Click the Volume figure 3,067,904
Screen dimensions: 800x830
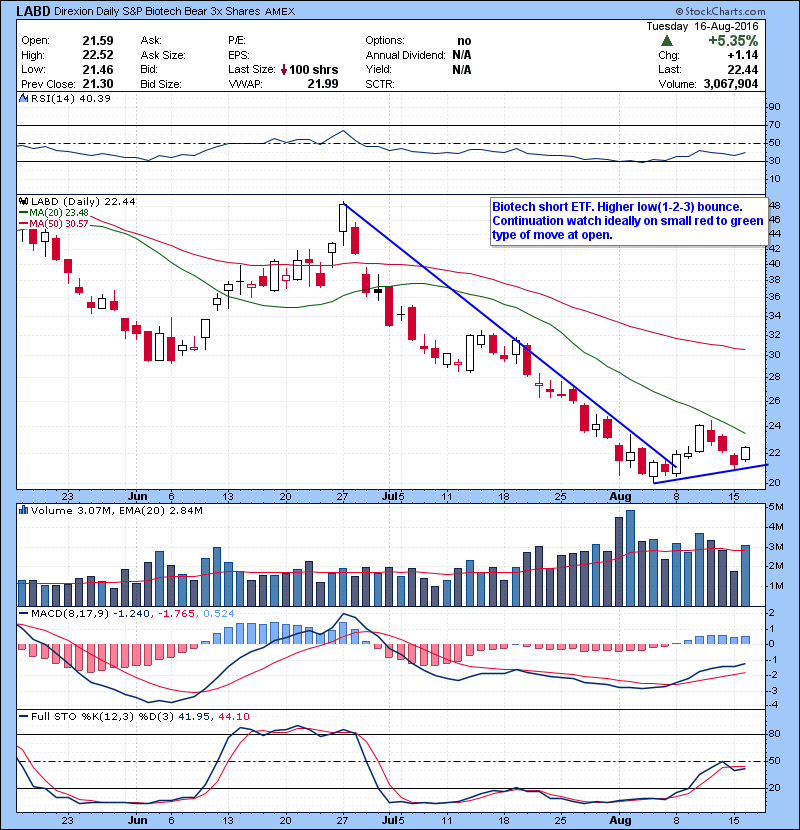click(731, 84)
